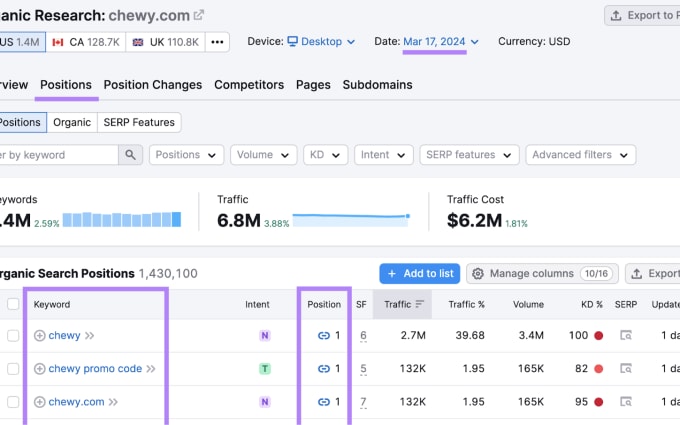
Task: Sort by the Volume column header
Action: [528, 304]
